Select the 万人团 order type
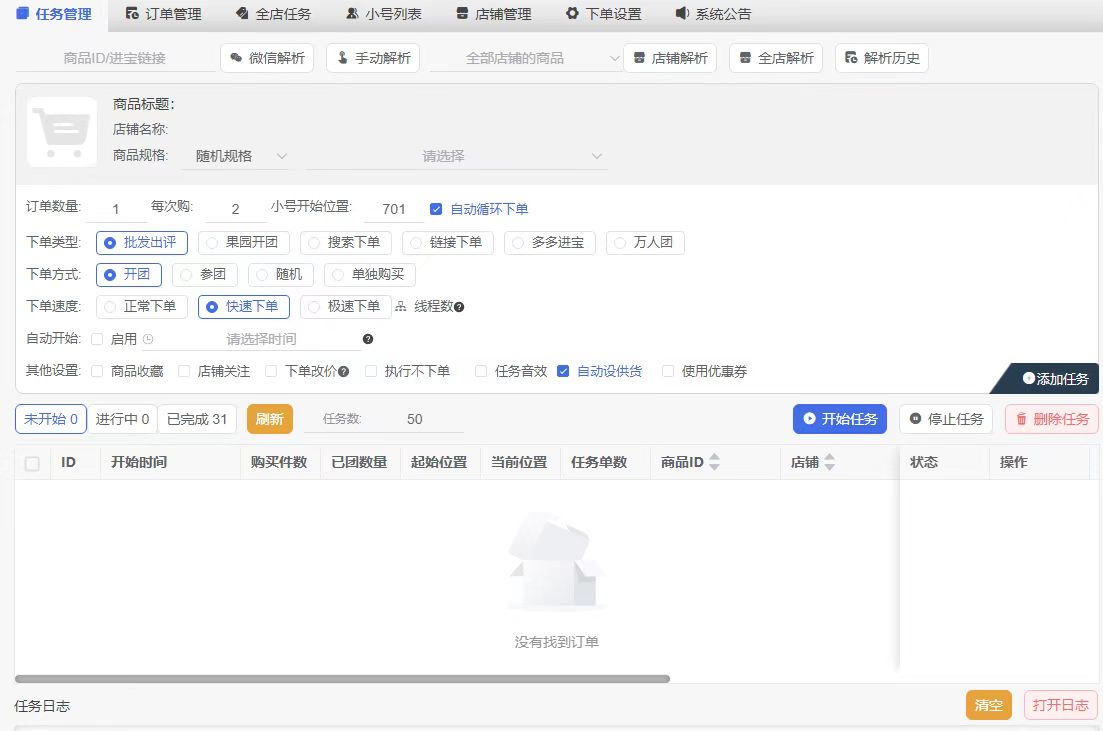Viewport: 1103px width, 731px height. point(645,243)
